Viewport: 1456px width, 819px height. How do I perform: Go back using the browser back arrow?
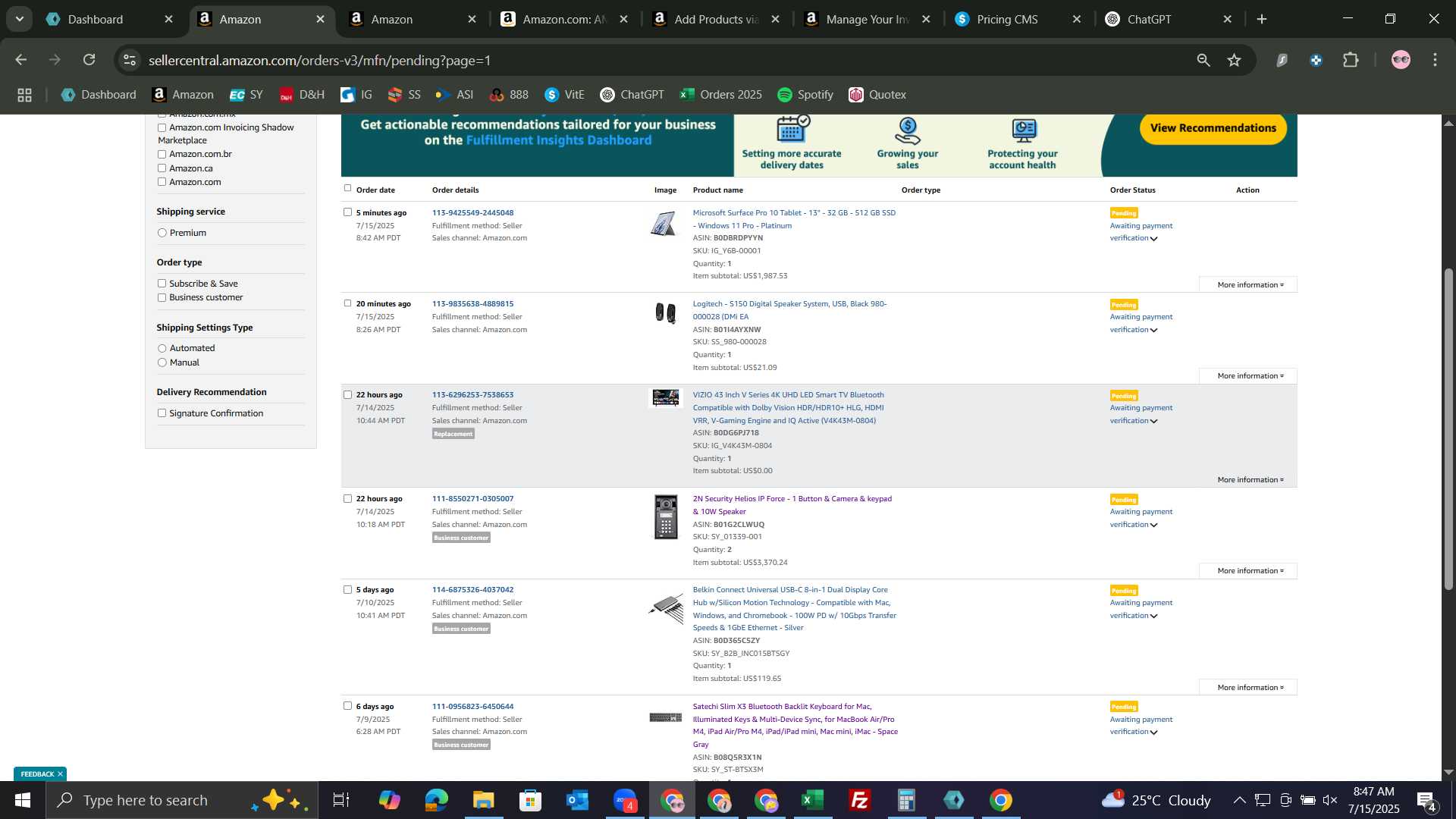pos(21,60)
